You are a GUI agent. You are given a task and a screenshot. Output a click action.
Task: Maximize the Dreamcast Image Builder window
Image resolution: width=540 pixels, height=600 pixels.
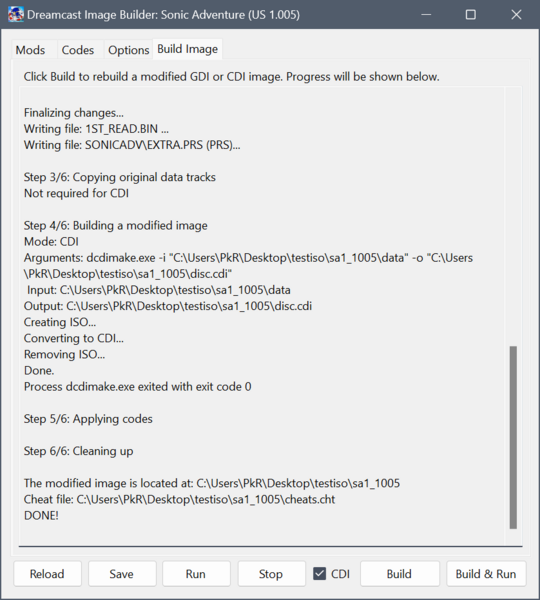(471, 15)
